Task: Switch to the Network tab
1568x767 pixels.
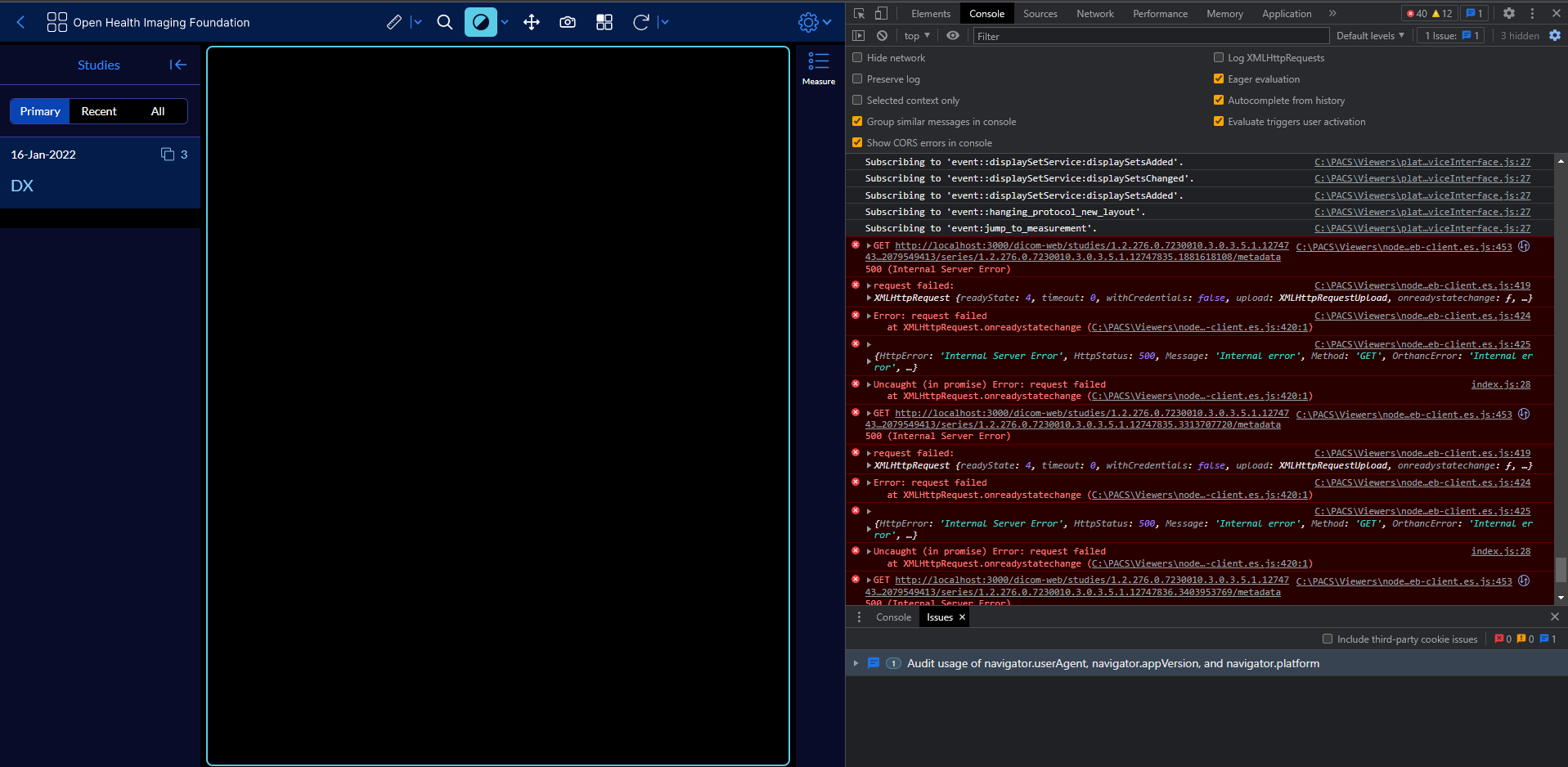Action: pos(1095,13)
